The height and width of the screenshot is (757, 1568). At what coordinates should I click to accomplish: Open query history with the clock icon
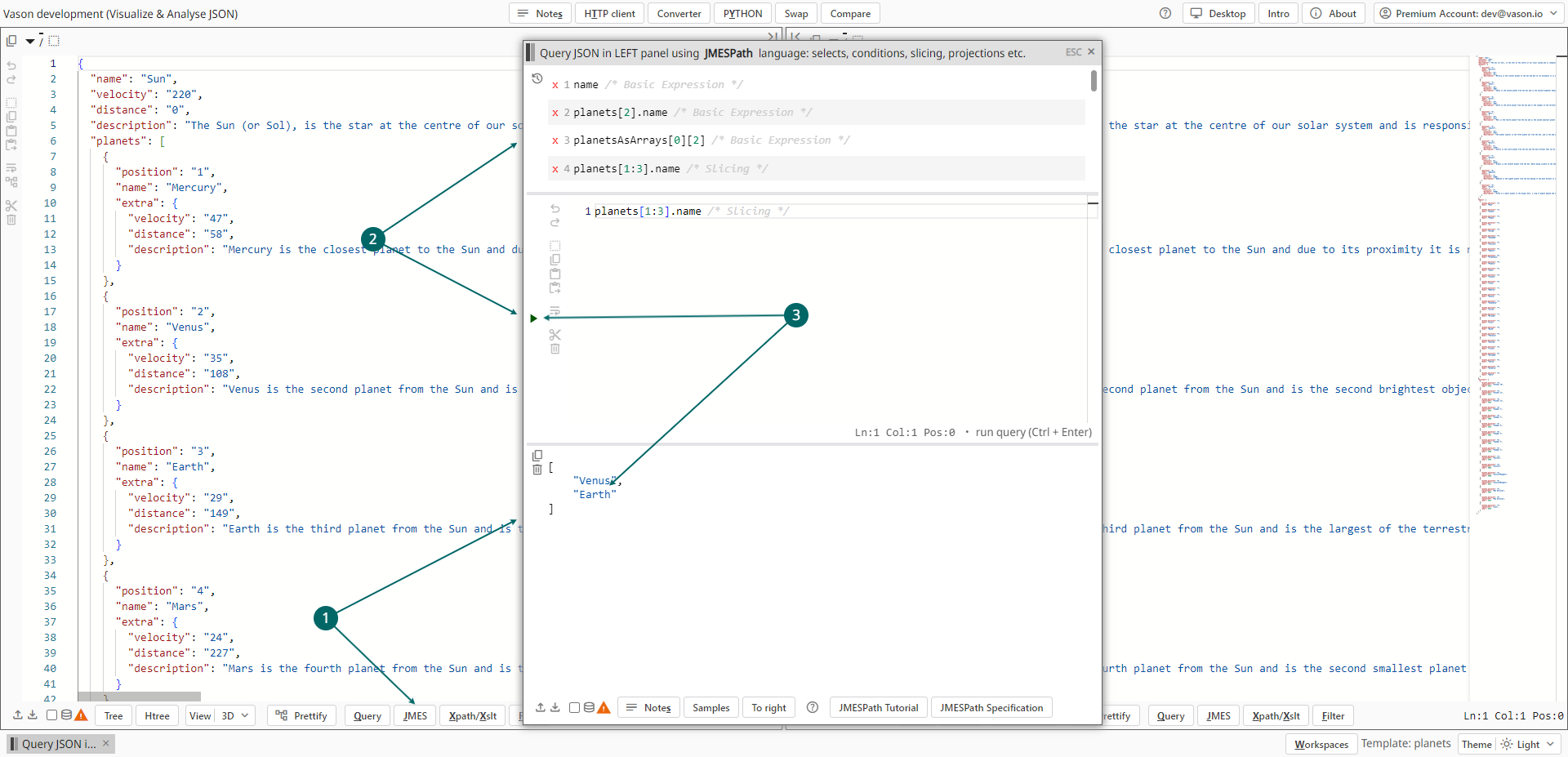[x=537, y=78]
